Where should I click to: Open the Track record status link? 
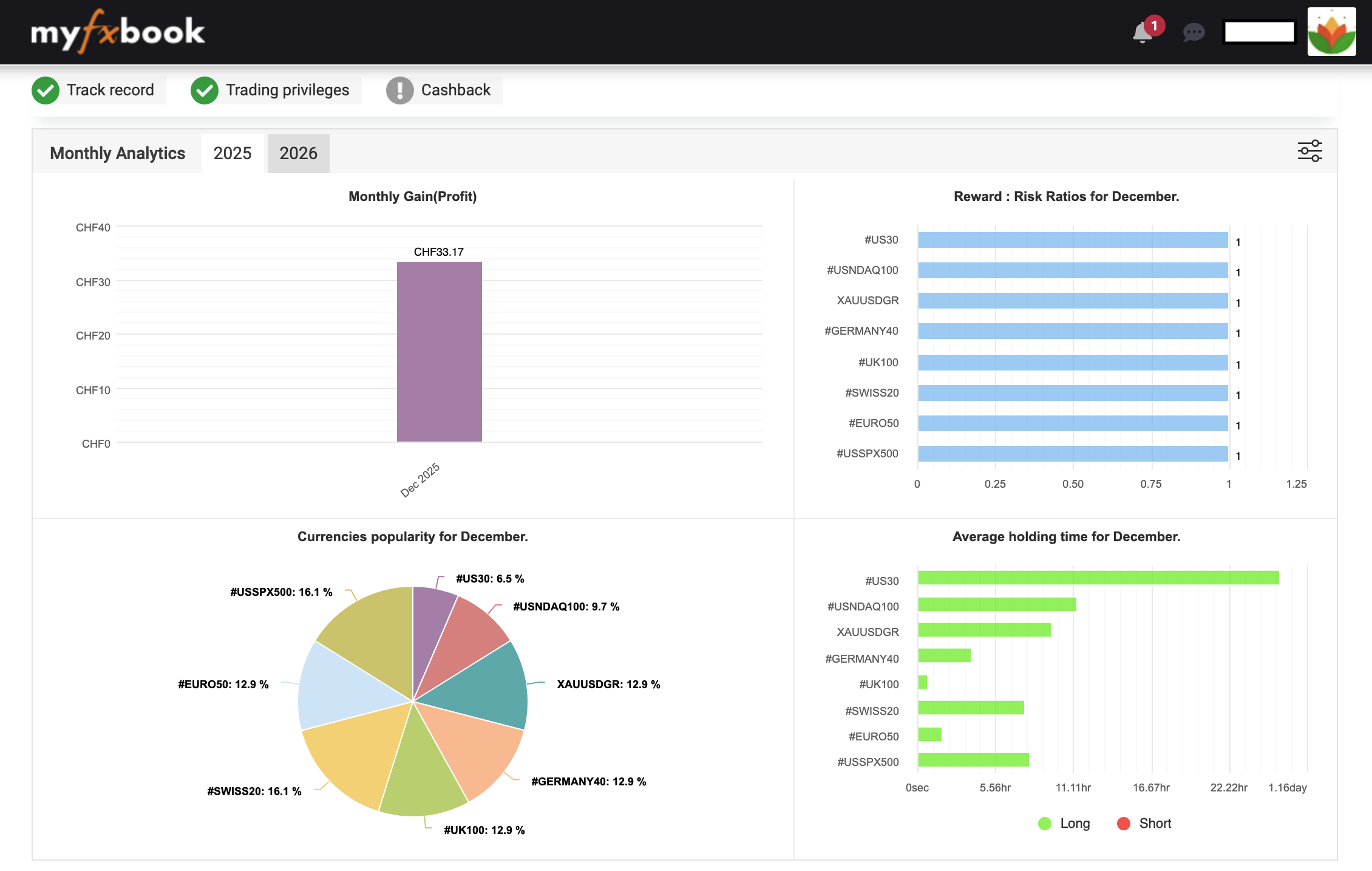[110, 91]
